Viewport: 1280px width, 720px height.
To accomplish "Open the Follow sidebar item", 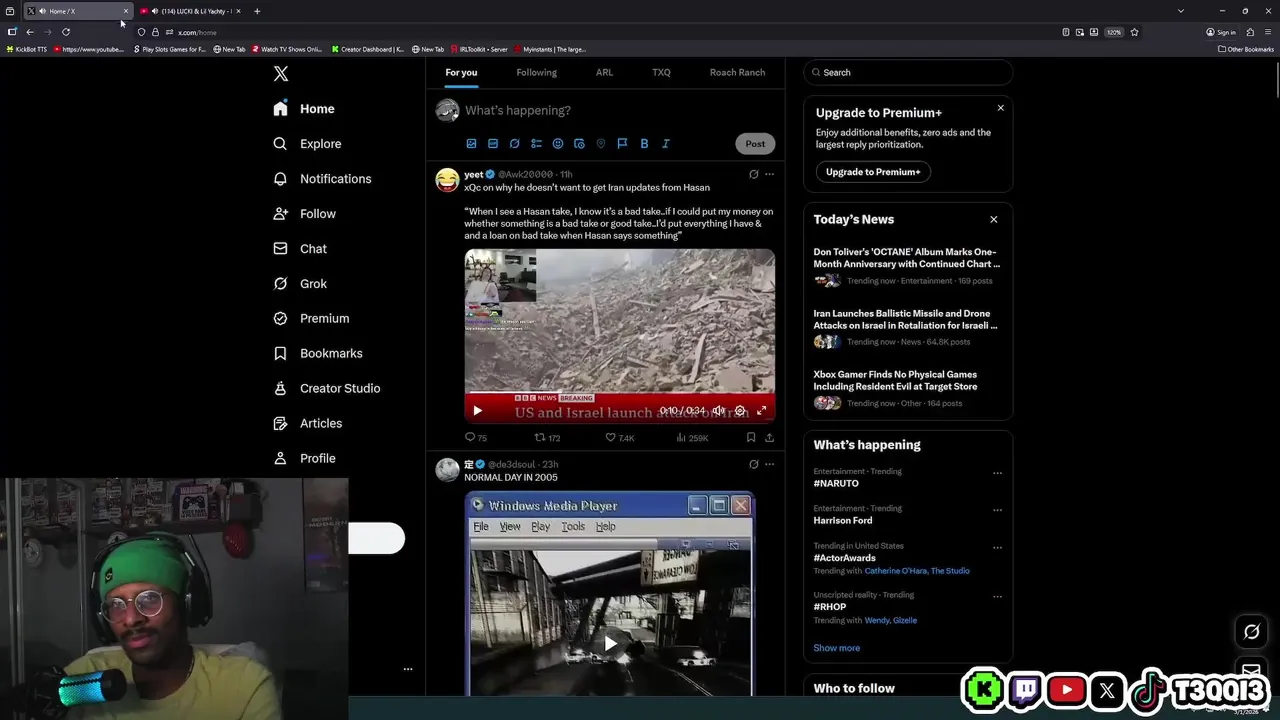I will [305, 214].
